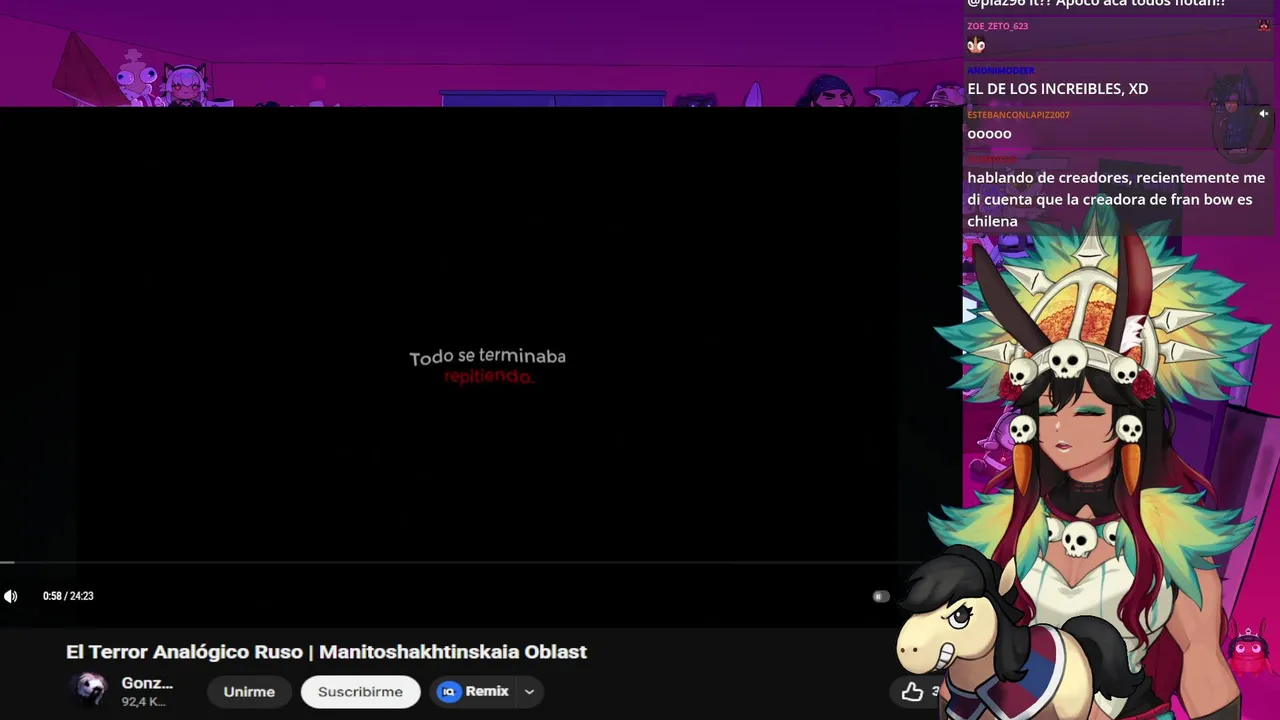Click the Unirme join button

tap(249, 691)
